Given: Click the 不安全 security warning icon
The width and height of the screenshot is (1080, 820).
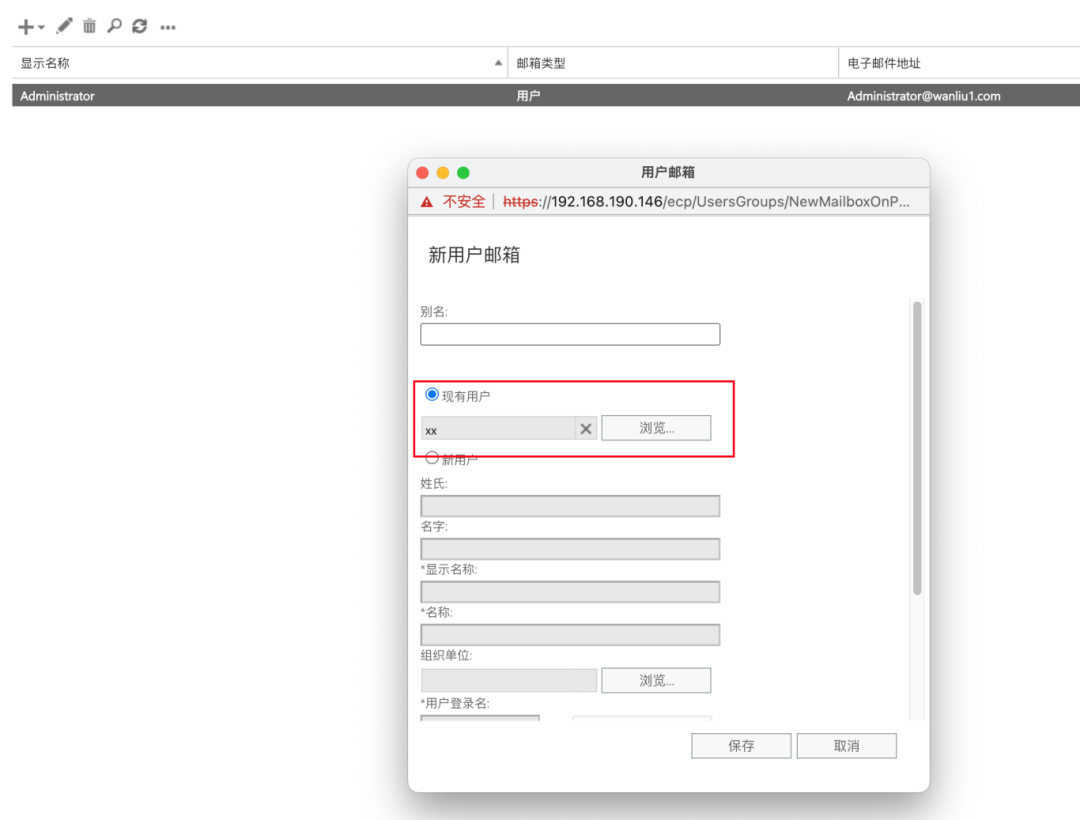Looking at the screenshot, I should point(427,202).
